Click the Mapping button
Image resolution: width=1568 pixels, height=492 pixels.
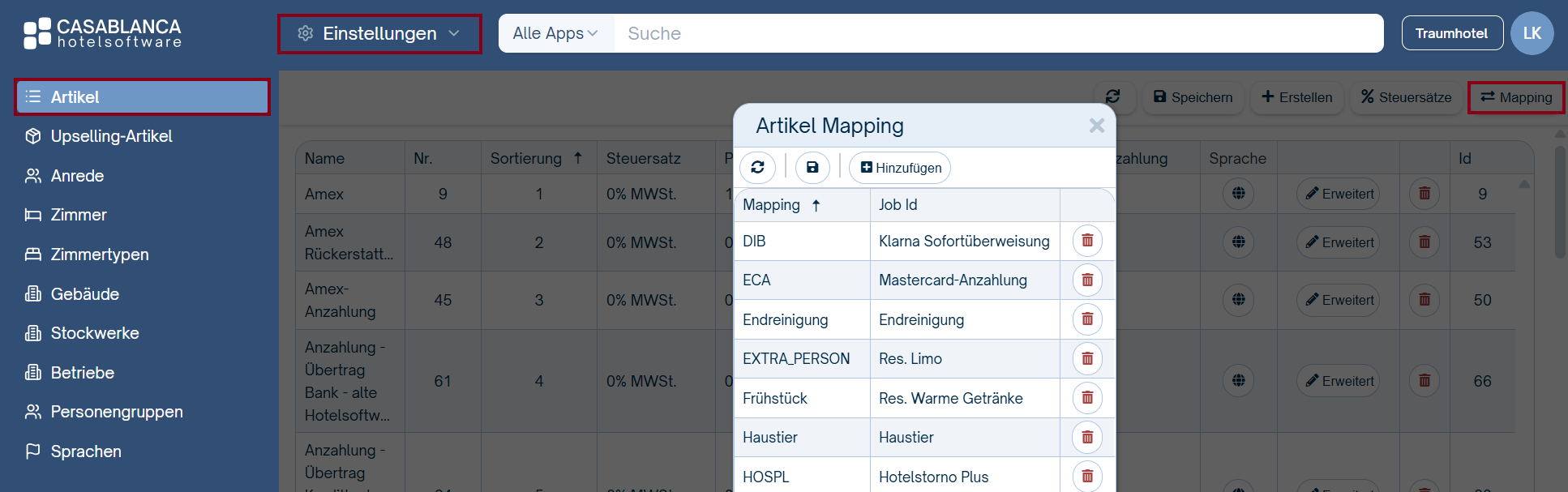[1516, 97]
